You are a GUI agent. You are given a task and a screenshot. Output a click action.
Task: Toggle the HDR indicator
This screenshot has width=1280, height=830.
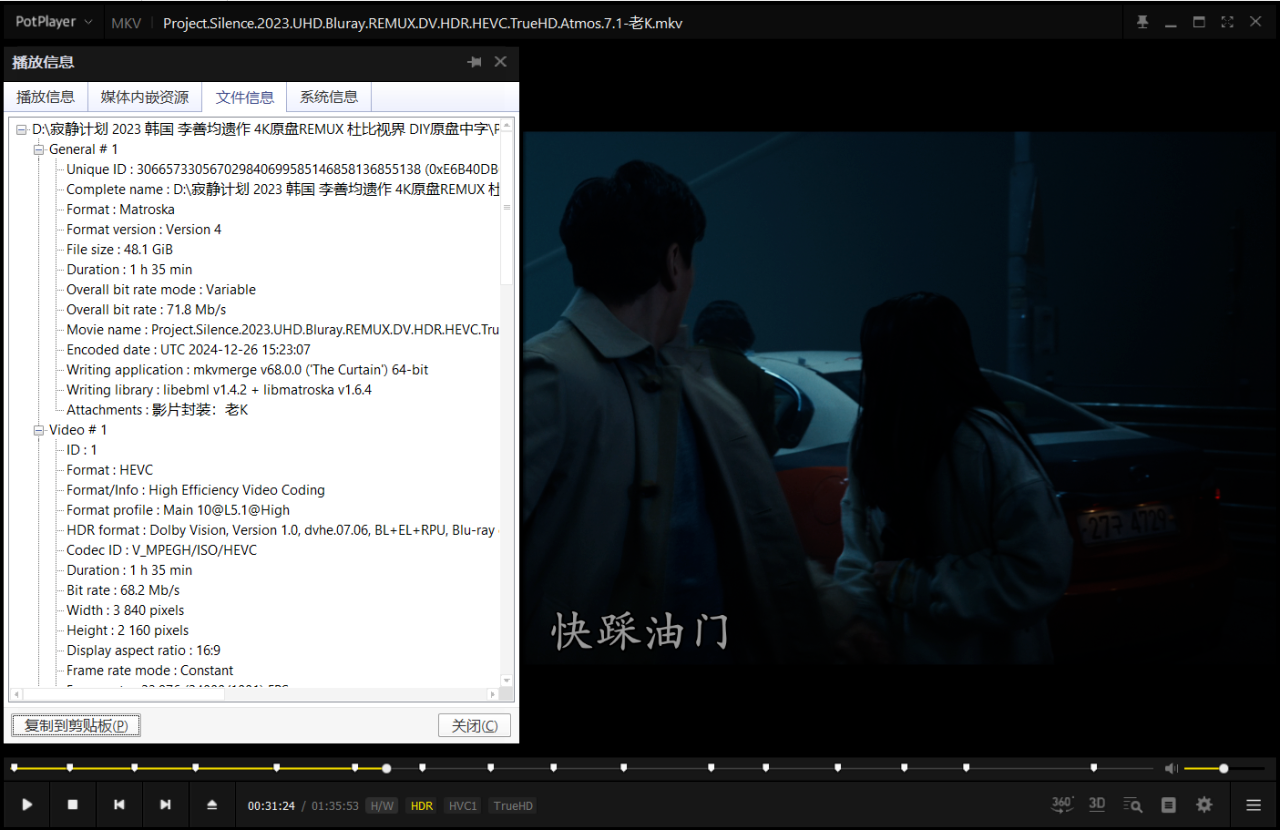click(422, 806)
